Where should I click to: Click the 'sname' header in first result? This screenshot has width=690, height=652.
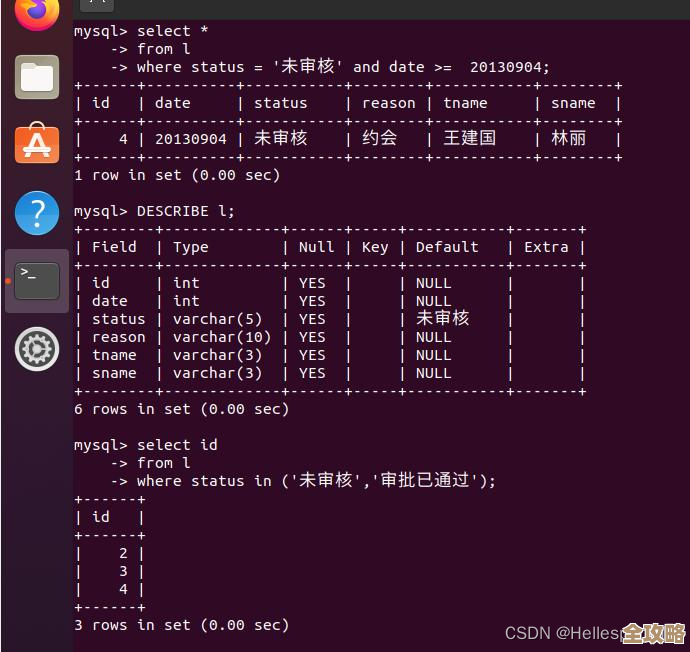(573, 103)
